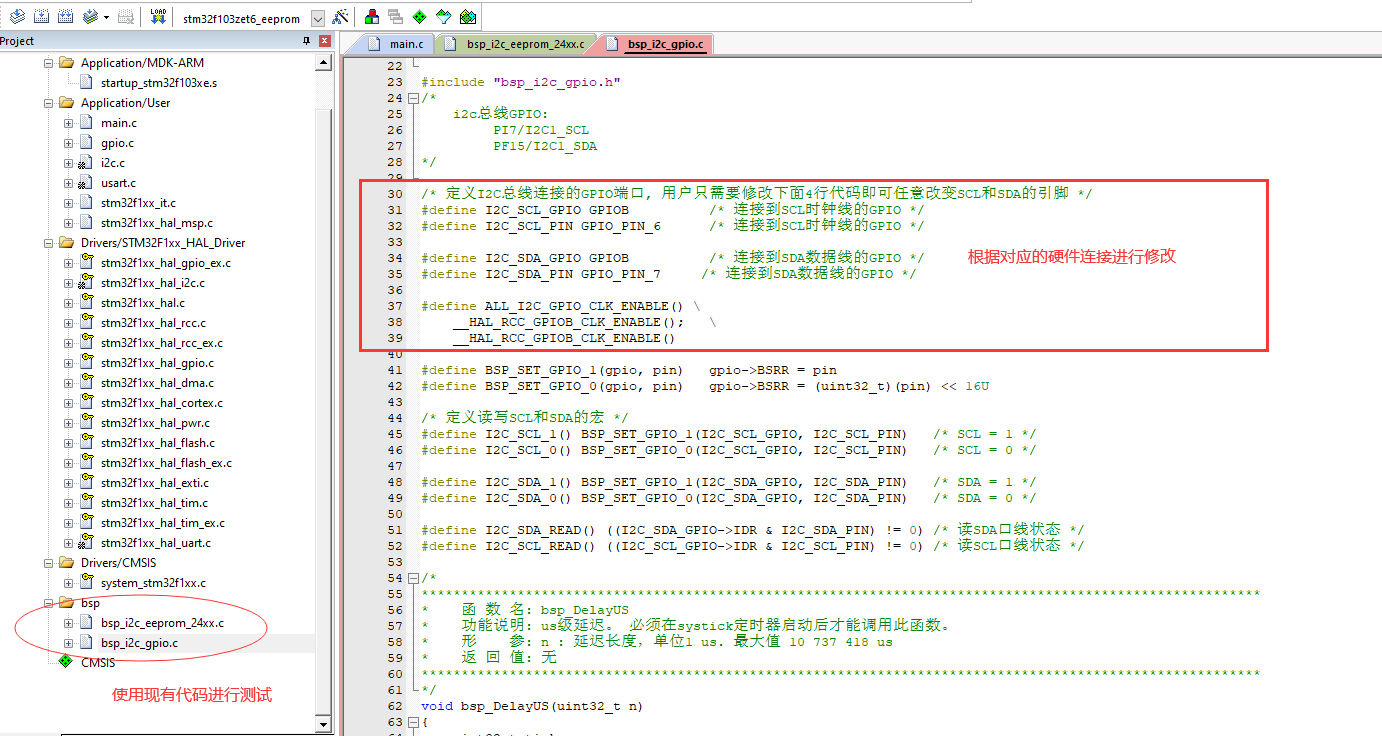The image size is (1382, 736).
Task: Translate the current file
Action: pos(18,15)
